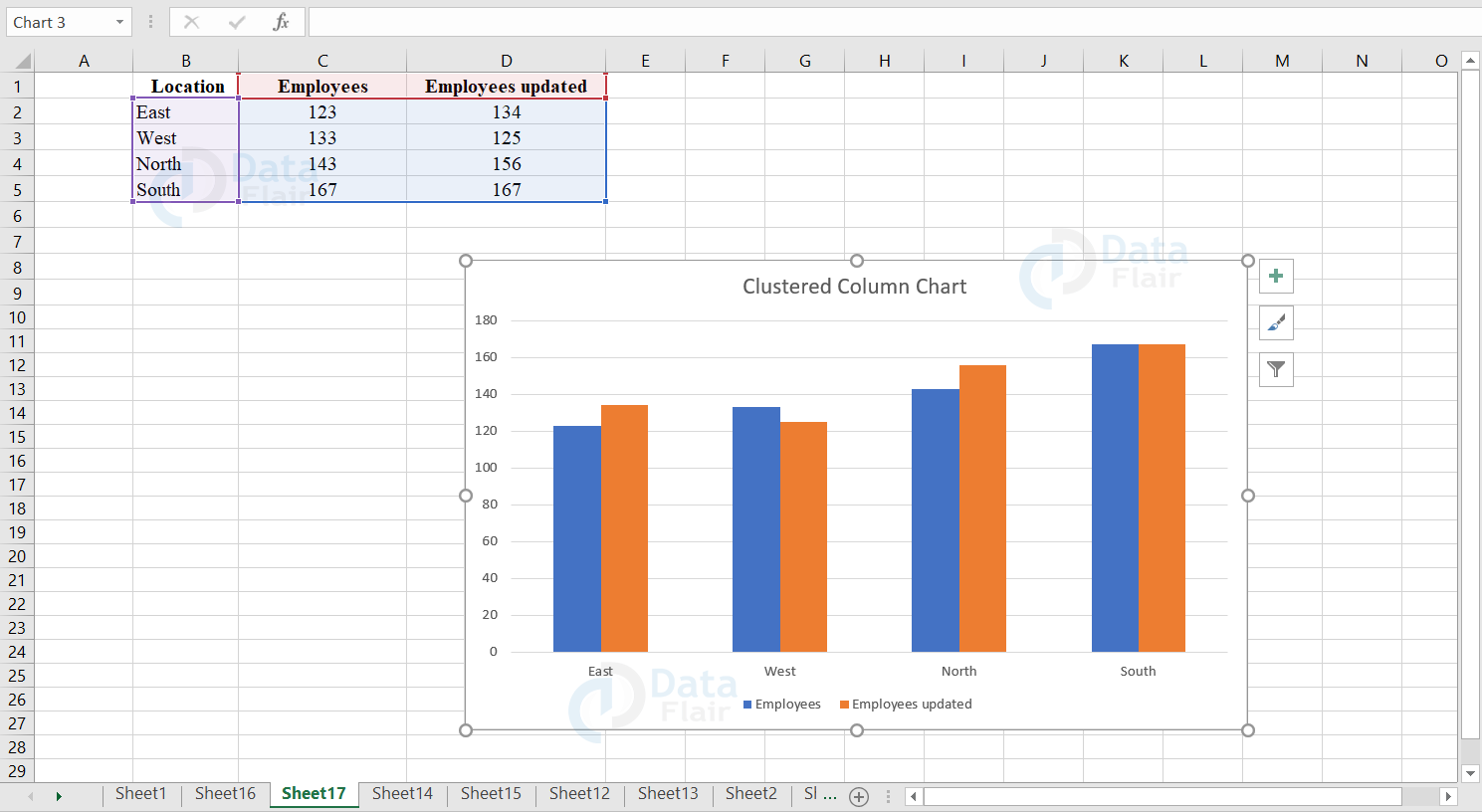Click the Clustered Column Chart title

point(854,286)
